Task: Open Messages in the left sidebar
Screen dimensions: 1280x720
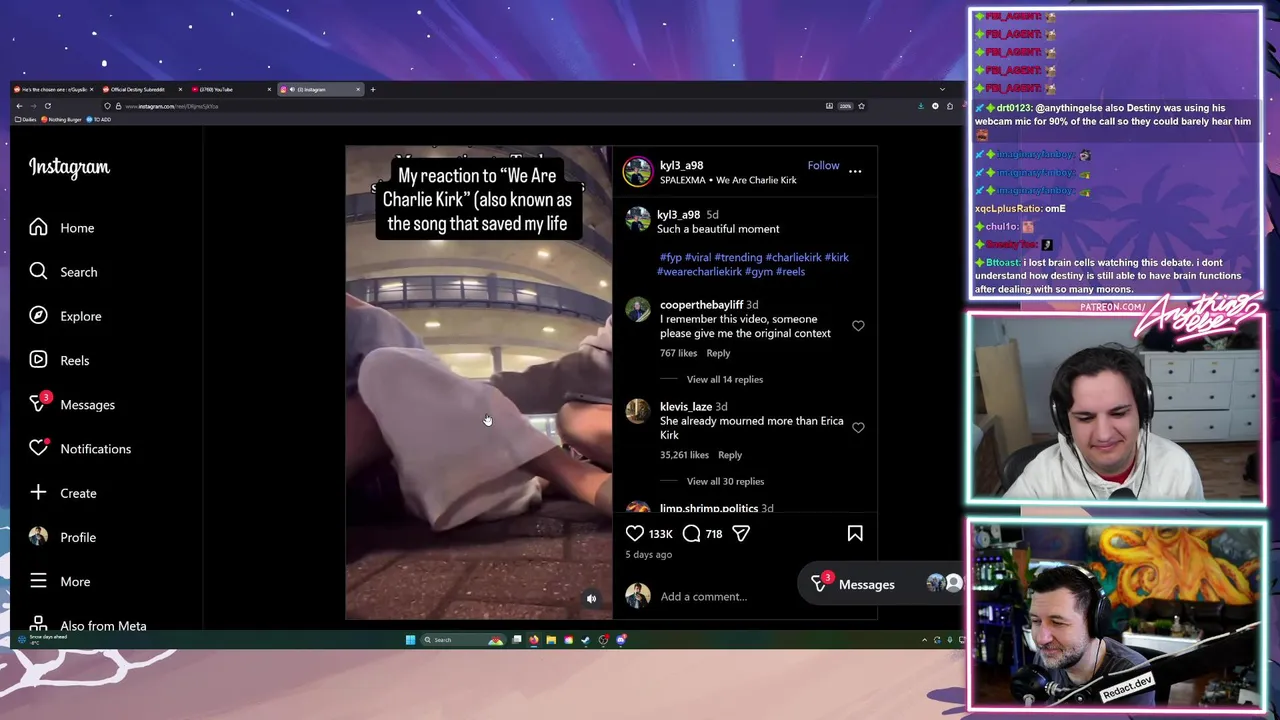Action: pos(72,404)
